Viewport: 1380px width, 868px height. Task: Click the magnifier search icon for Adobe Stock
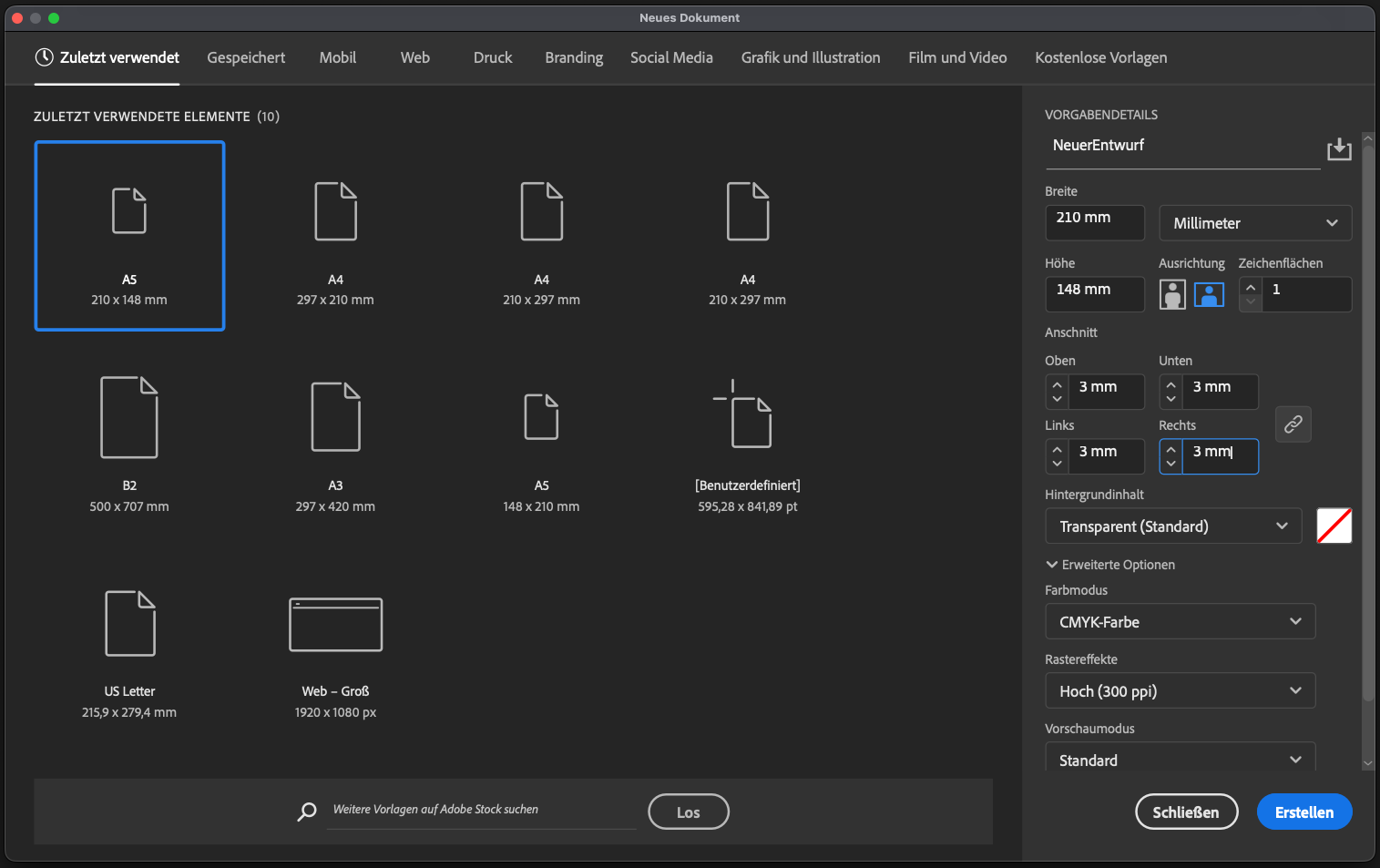pos(307,811)
